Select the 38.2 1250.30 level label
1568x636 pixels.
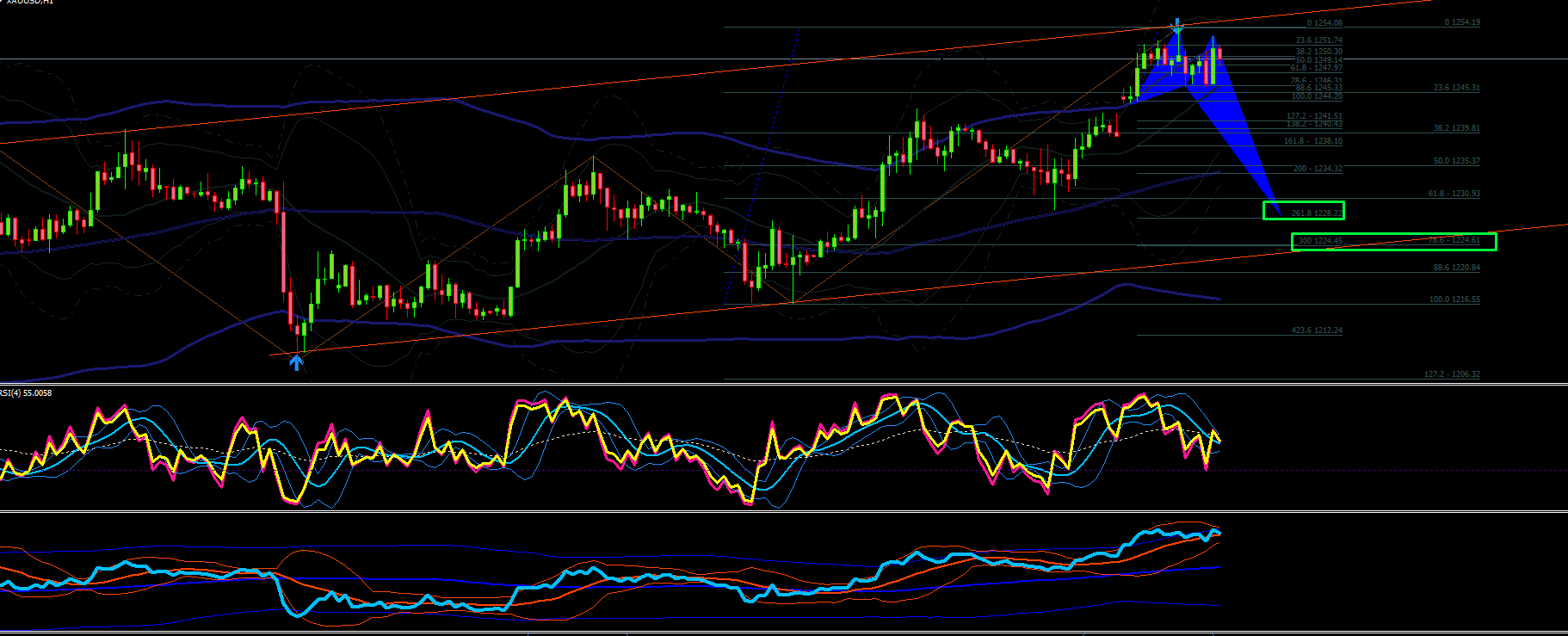[1319, 52]
